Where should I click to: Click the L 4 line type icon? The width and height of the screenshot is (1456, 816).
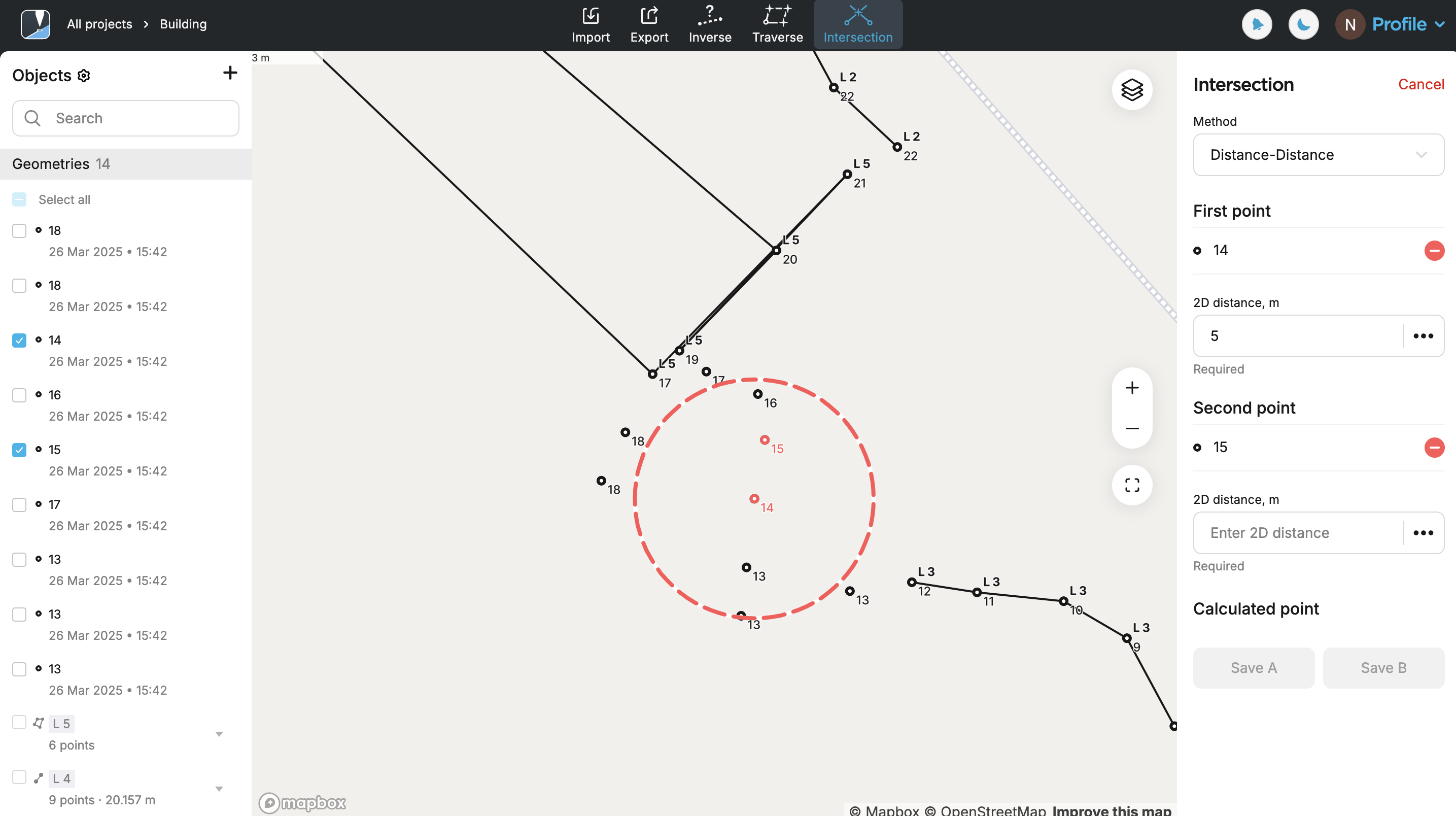click(39, 777)
